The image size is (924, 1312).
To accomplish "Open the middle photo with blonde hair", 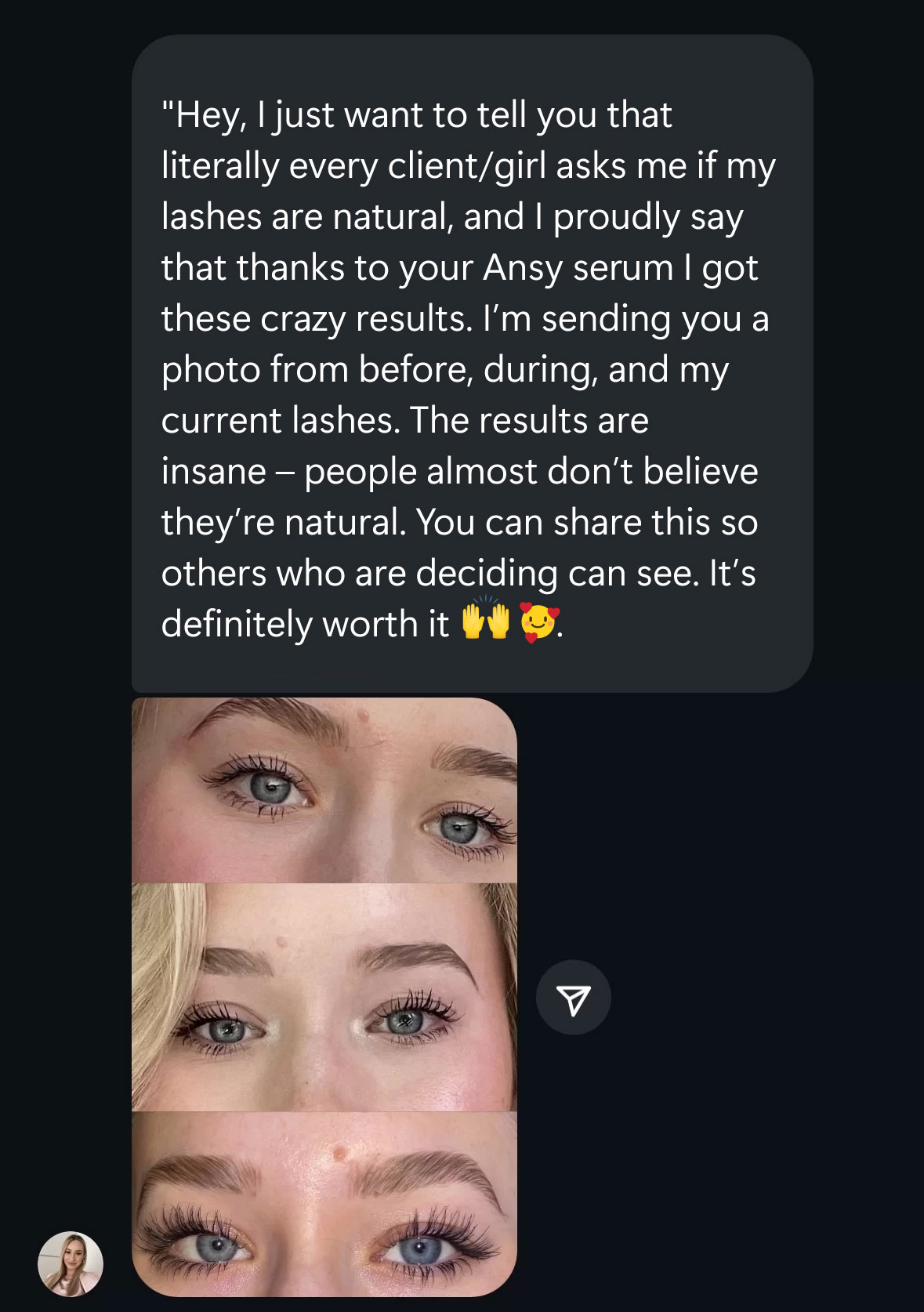I will click(324, 997).
